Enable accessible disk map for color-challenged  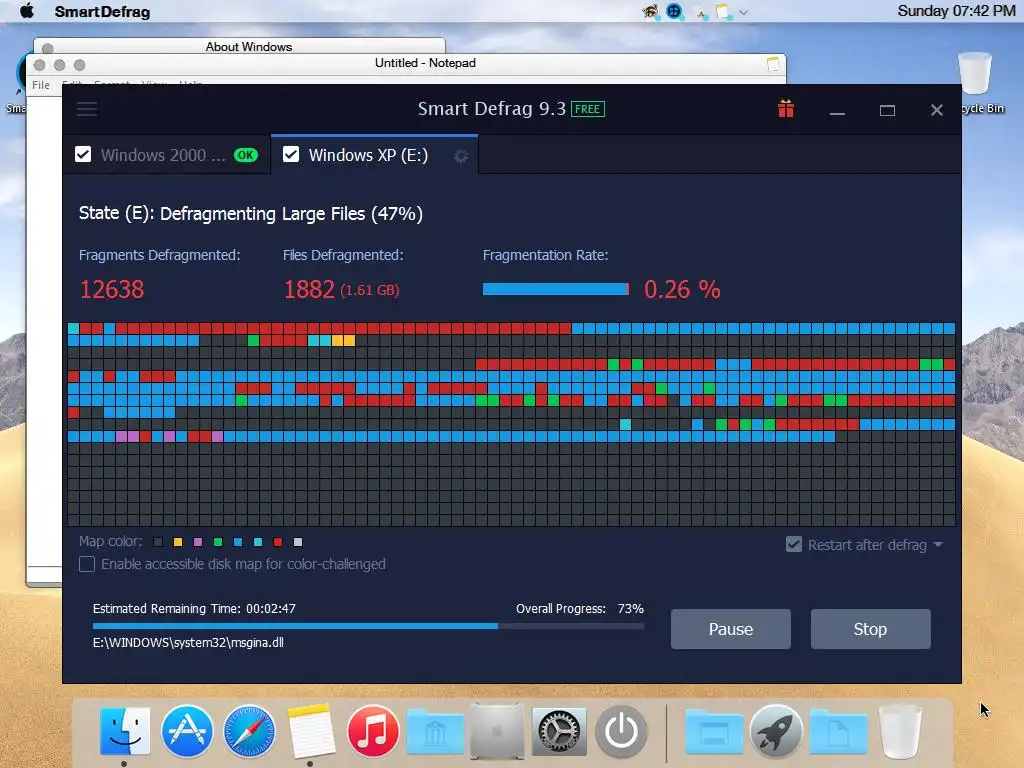[x=87, y=564]
